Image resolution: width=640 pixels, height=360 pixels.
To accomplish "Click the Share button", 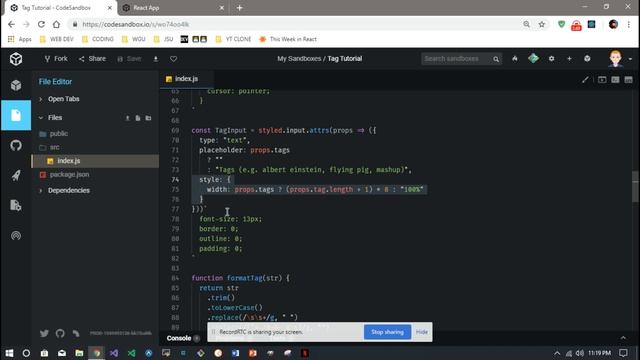I will pyautogui.click(x=92, y=59).
